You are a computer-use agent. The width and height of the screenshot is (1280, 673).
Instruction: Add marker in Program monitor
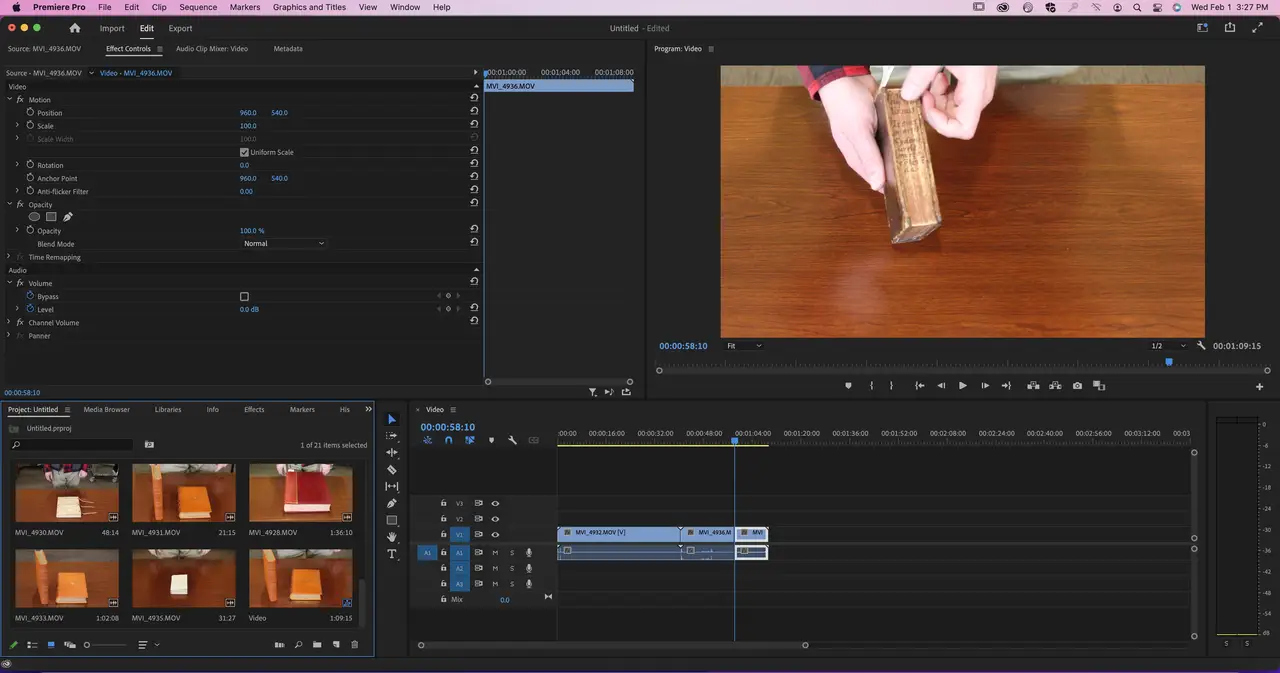click(x=849, y=386)
